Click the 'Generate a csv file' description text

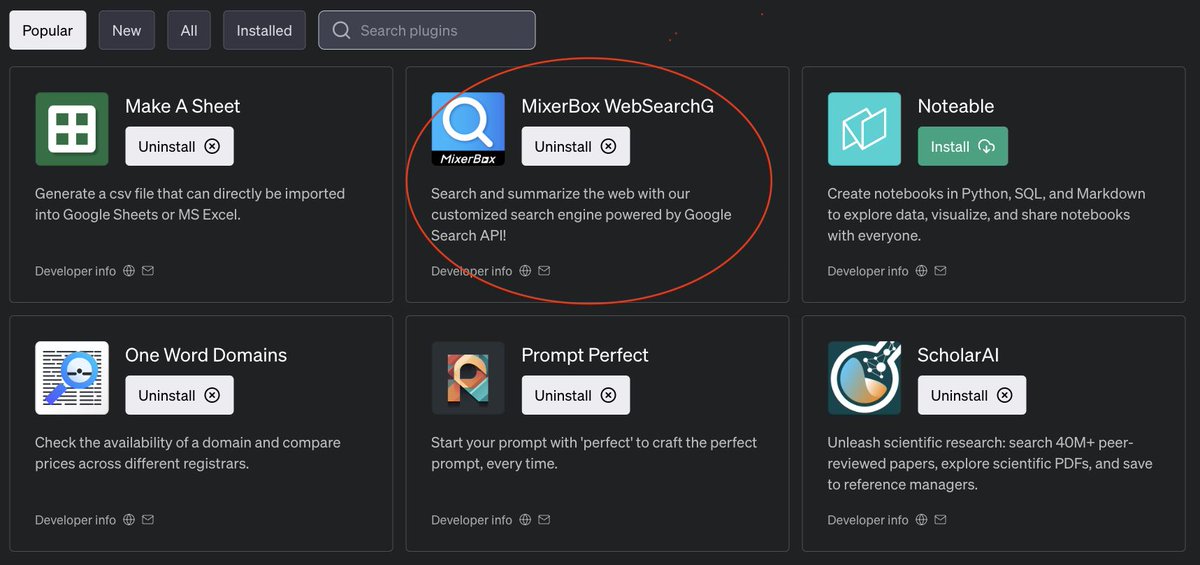190,204
